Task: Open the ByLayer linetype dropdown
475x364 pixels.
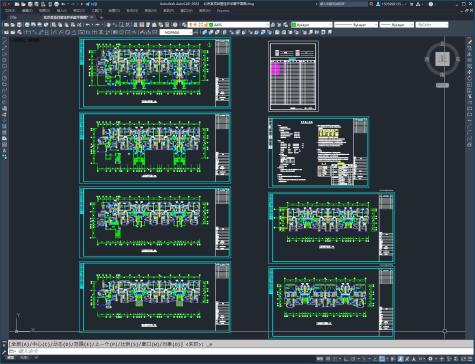Action: pos(356,25)
